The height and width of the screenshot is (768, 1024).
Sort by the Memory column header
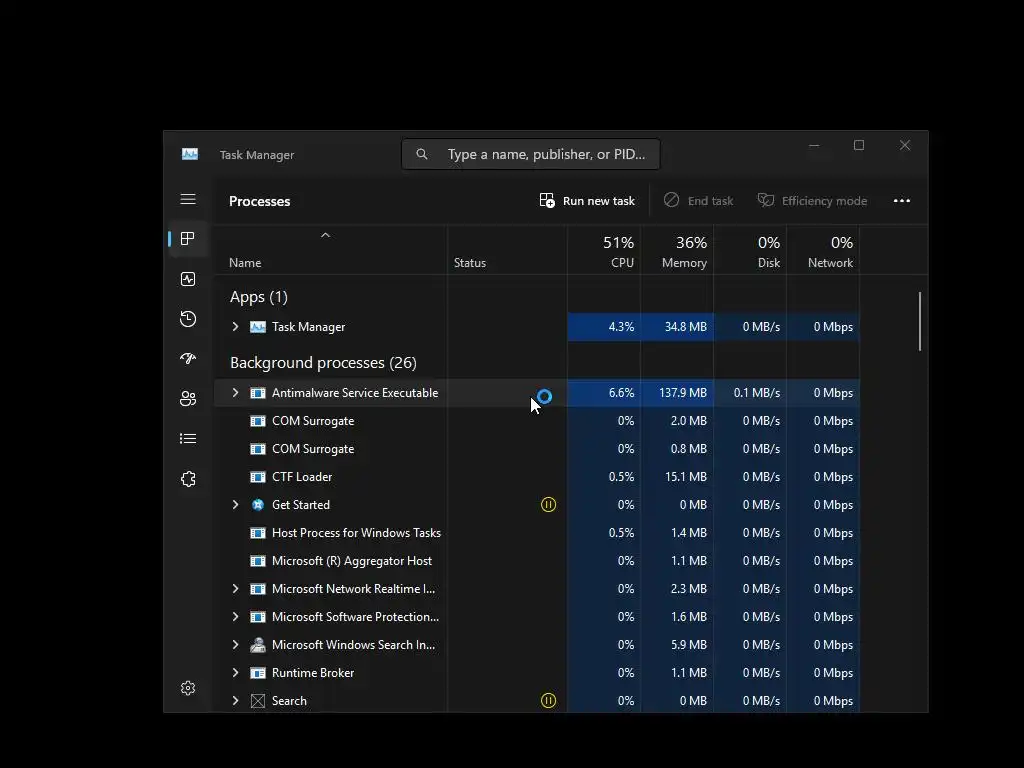click(x=677, y=250)
